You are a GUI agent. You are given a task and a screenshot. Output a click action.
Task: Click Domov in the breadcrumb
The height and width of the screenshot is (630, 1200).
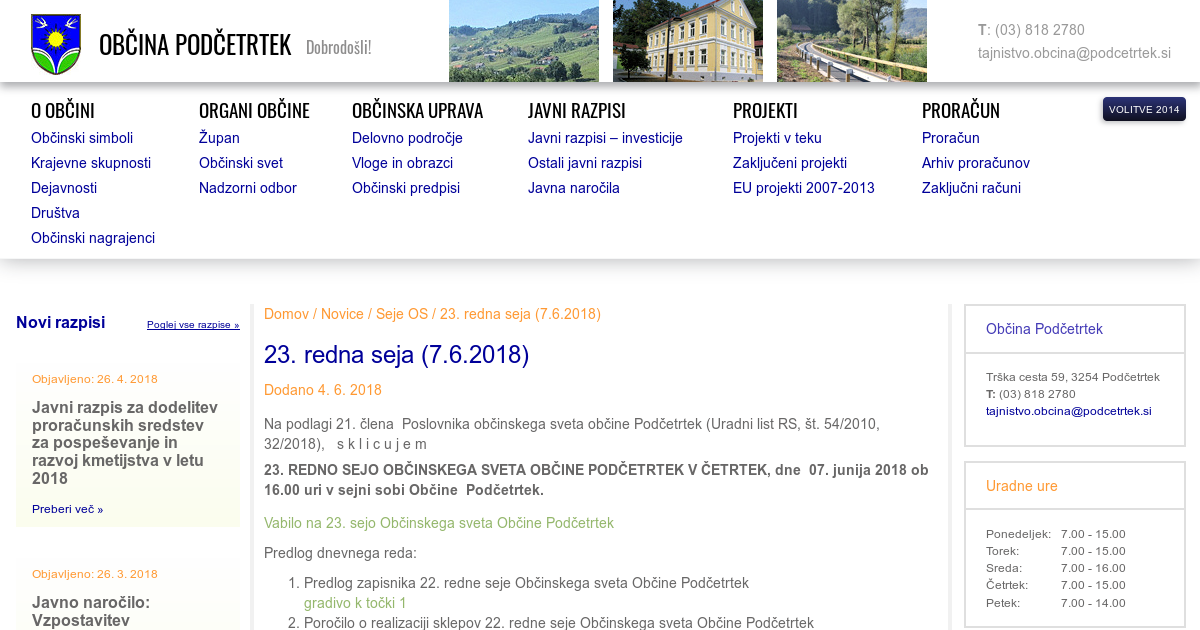pyautogui.click(x=286, y=314)
